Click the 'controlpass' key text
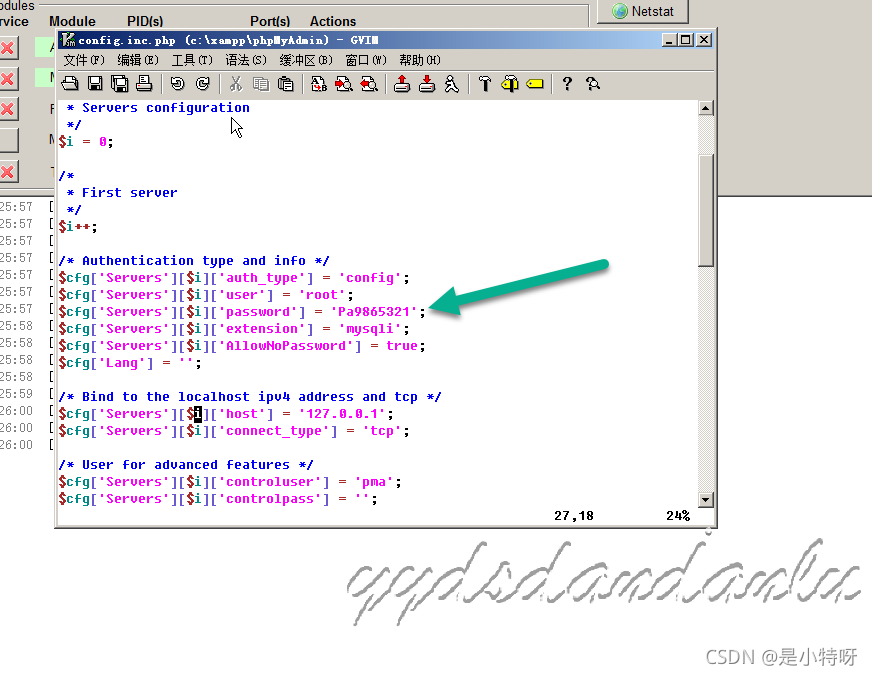Viewport: 872px width, 675px height. pyautogui.click(x=270, y=499)
